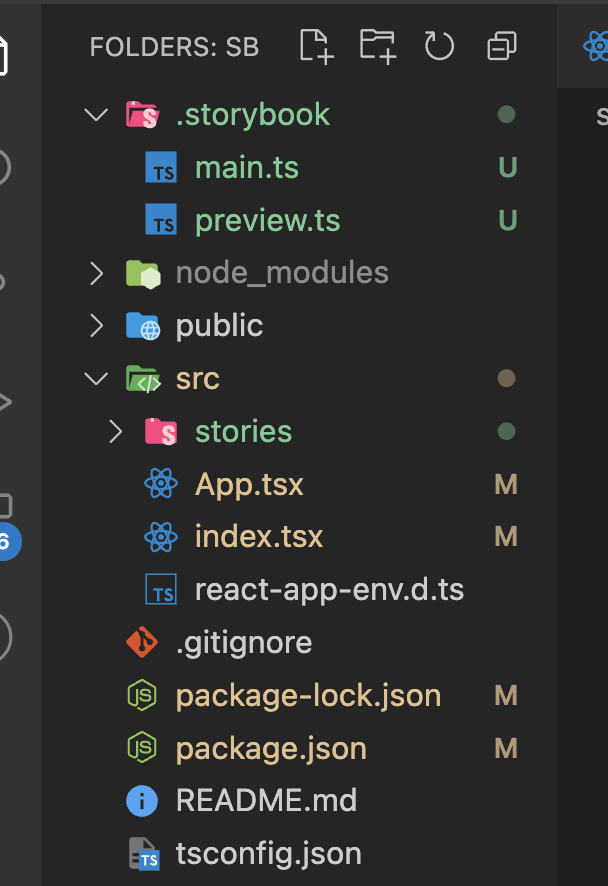
Task: Refresh the explorer tree
Action: pyautogui.click(x=439, y=46)
